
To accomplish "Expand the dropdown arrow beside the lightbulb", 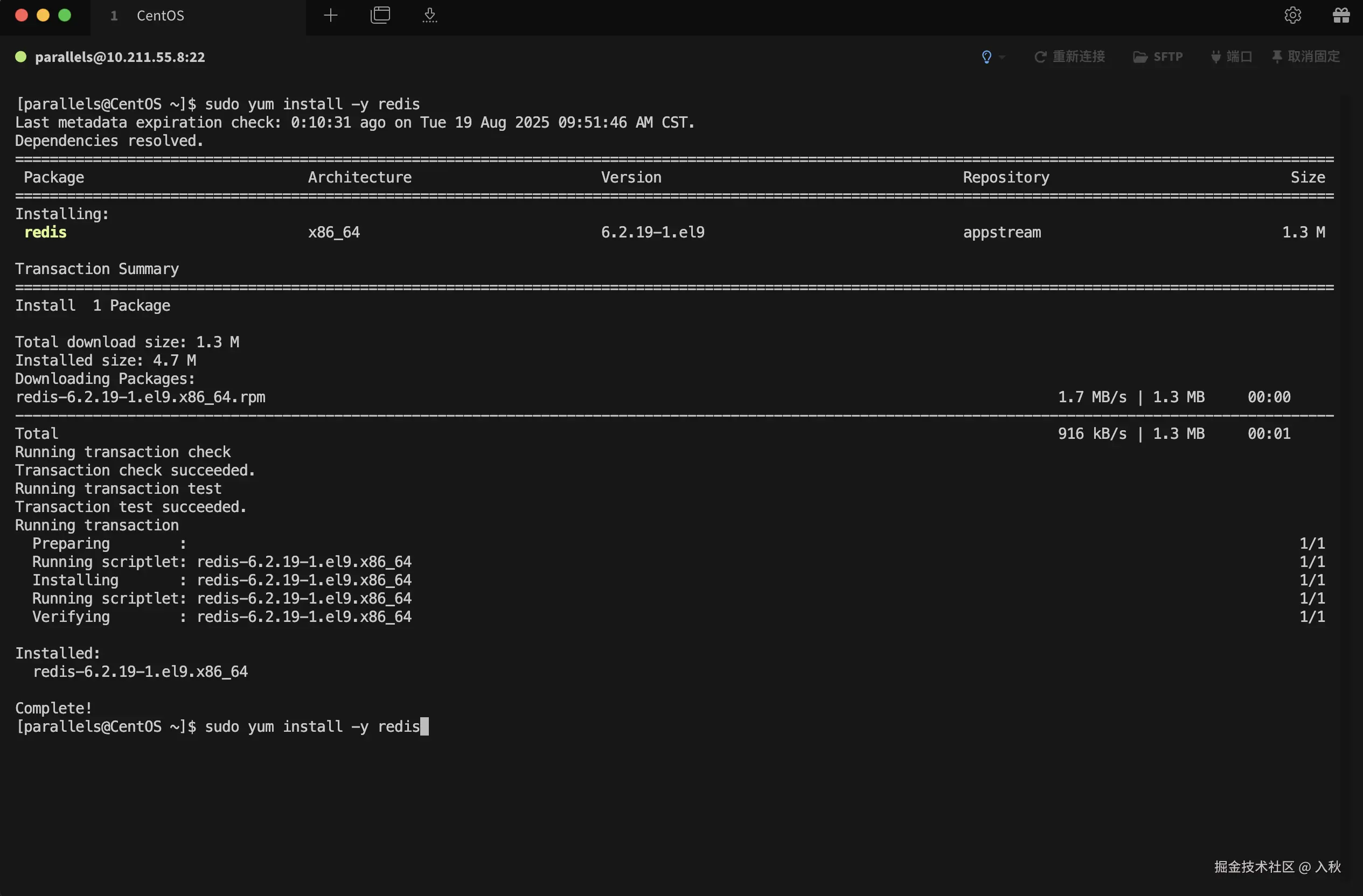I will click(x=1002, y=57).
